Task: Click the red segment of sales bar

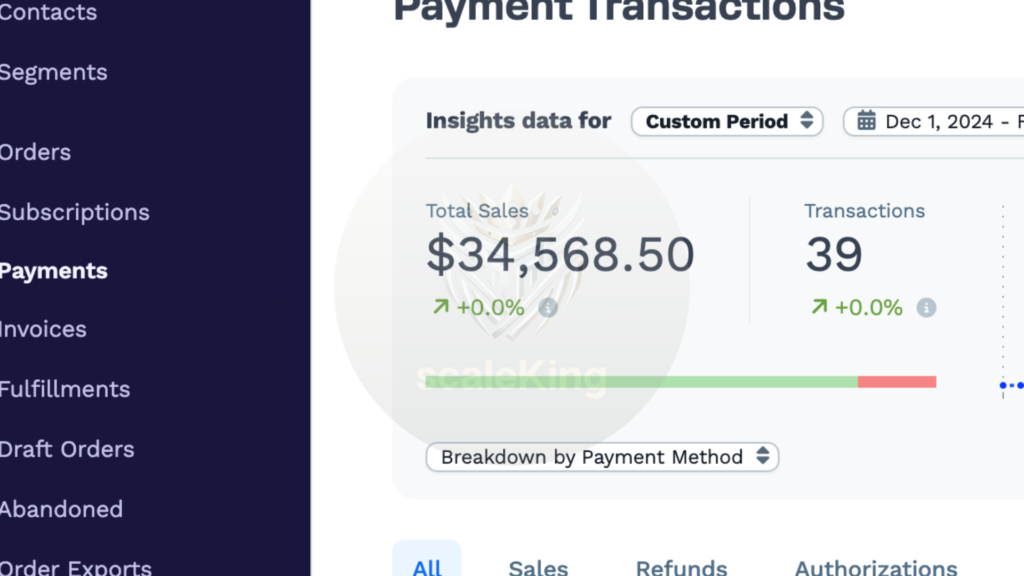Action: coord(897,382)
